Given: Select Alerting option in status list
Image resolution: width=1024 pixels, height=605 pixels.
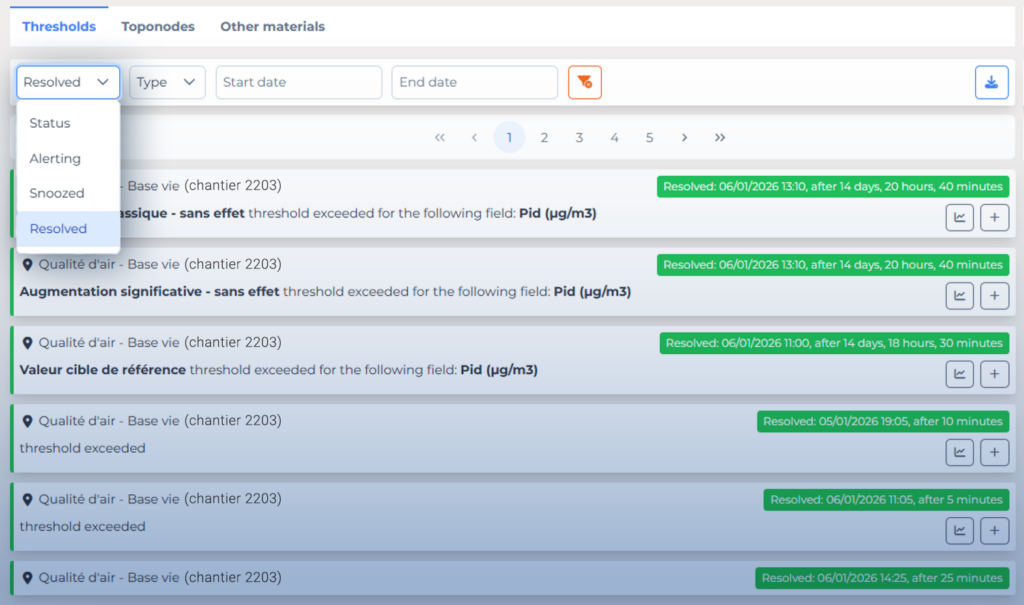Looking at the screenshot, I should 55,158.
